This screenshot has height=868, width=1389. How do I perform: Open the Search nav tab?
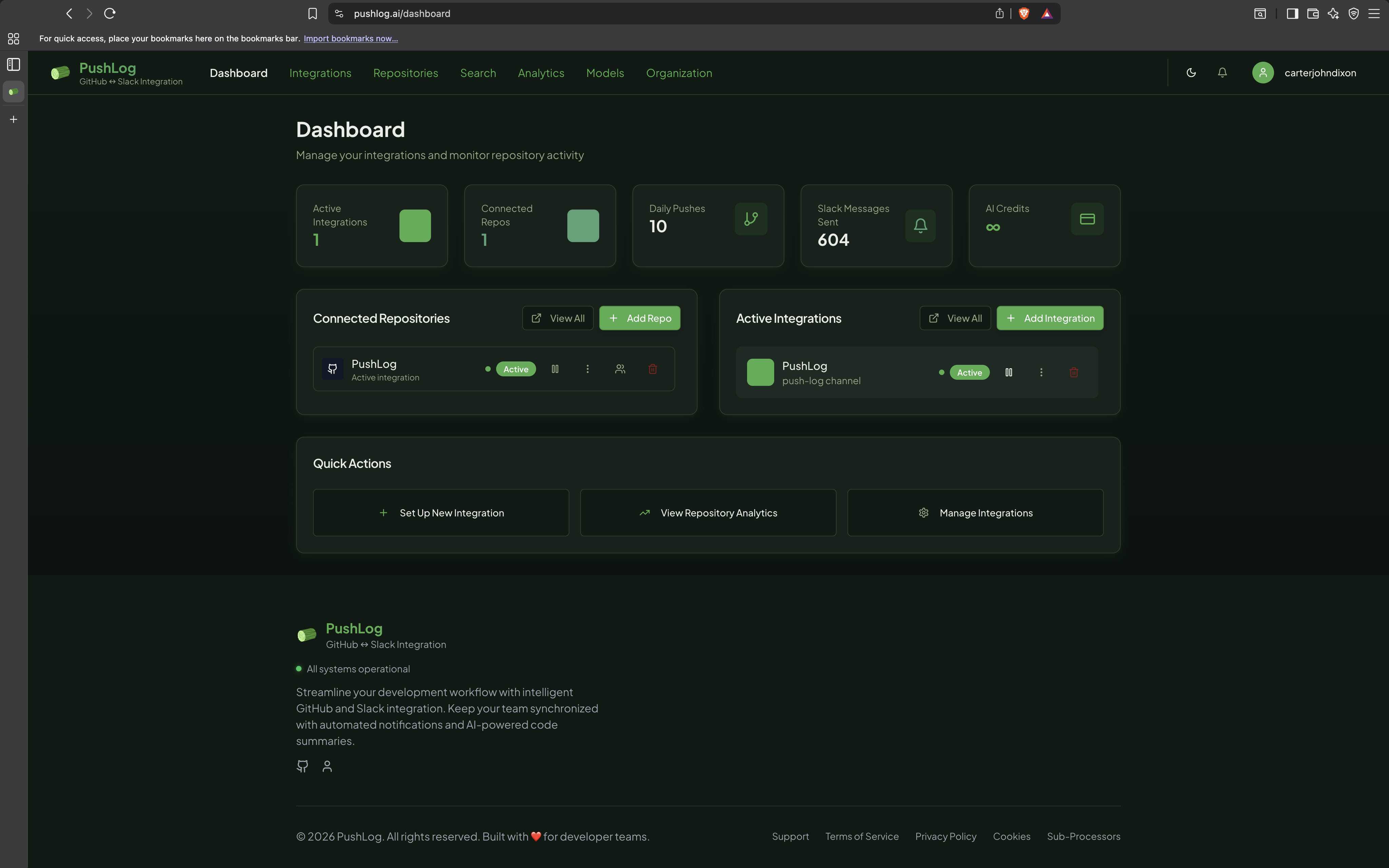click(x=478, y=73)
